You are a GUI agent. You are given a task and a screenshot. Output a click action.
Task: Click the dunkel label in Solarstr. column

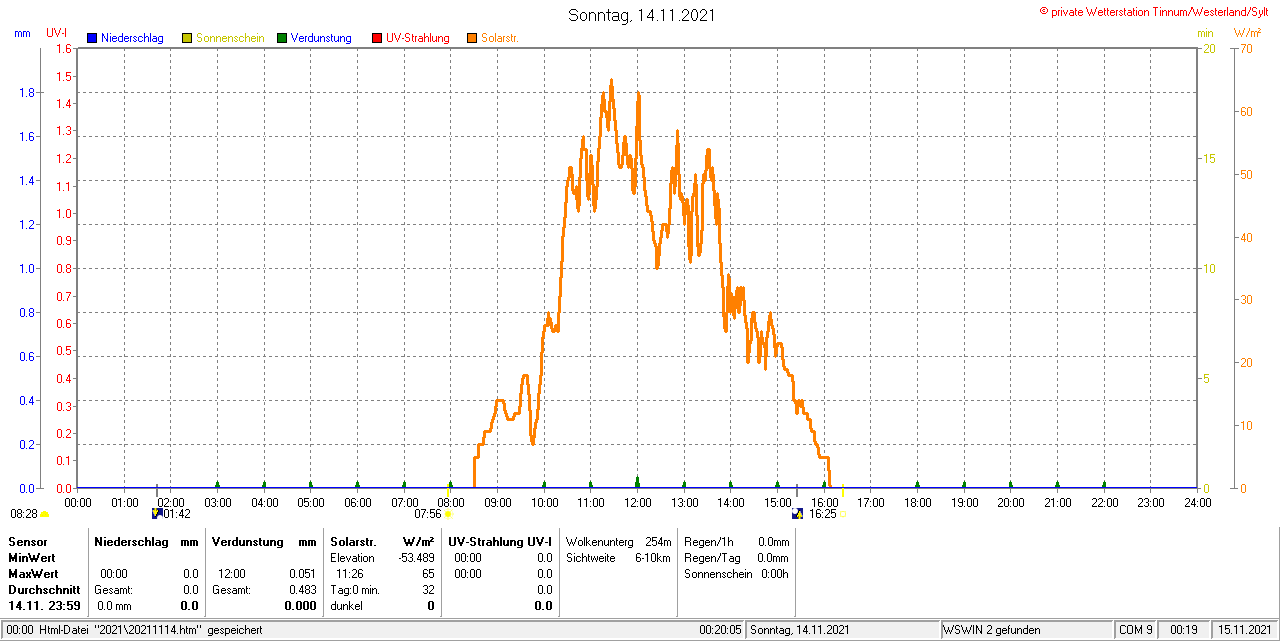pyautogui.click(x=345, y=606)
